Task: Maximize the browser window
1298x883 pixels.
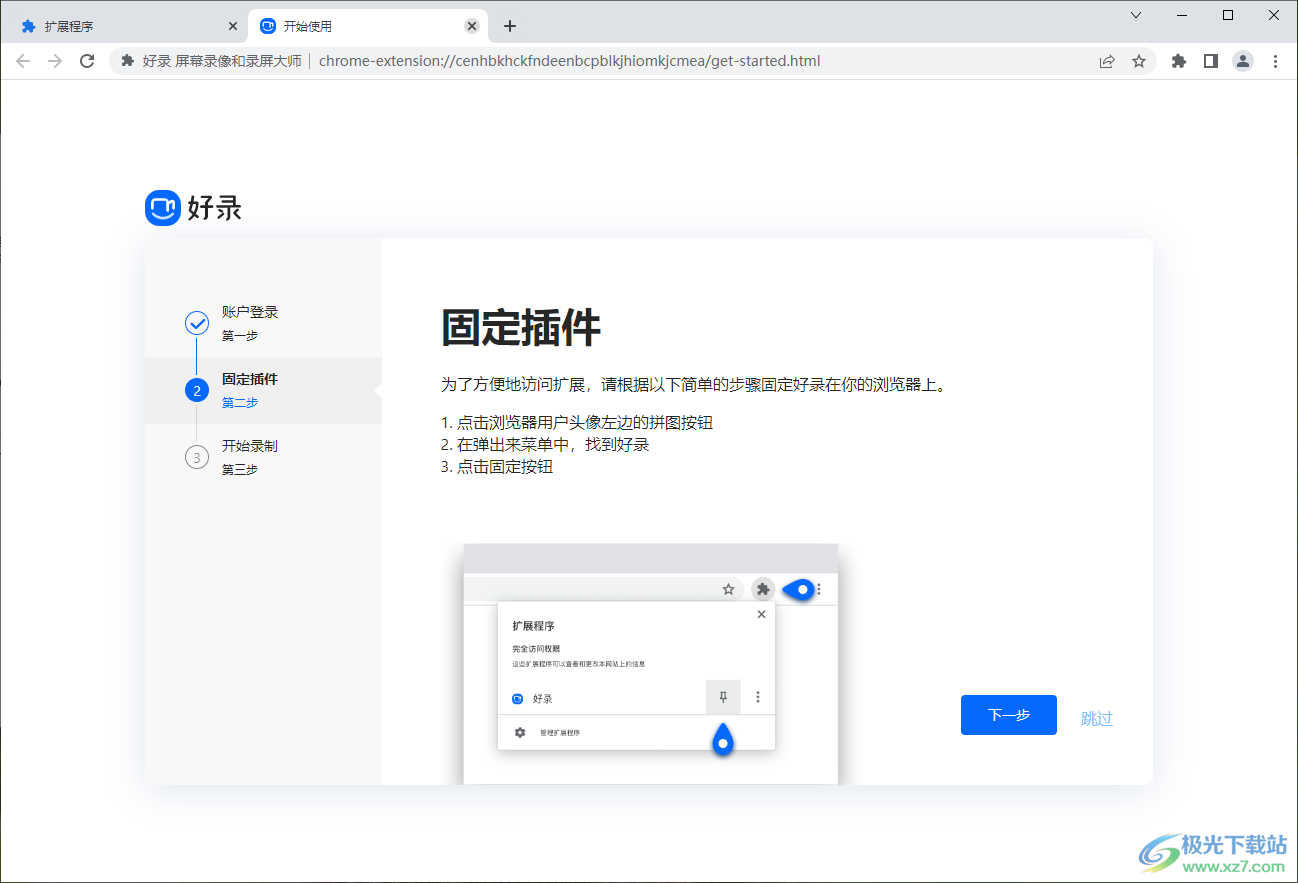Action: 1228,15
